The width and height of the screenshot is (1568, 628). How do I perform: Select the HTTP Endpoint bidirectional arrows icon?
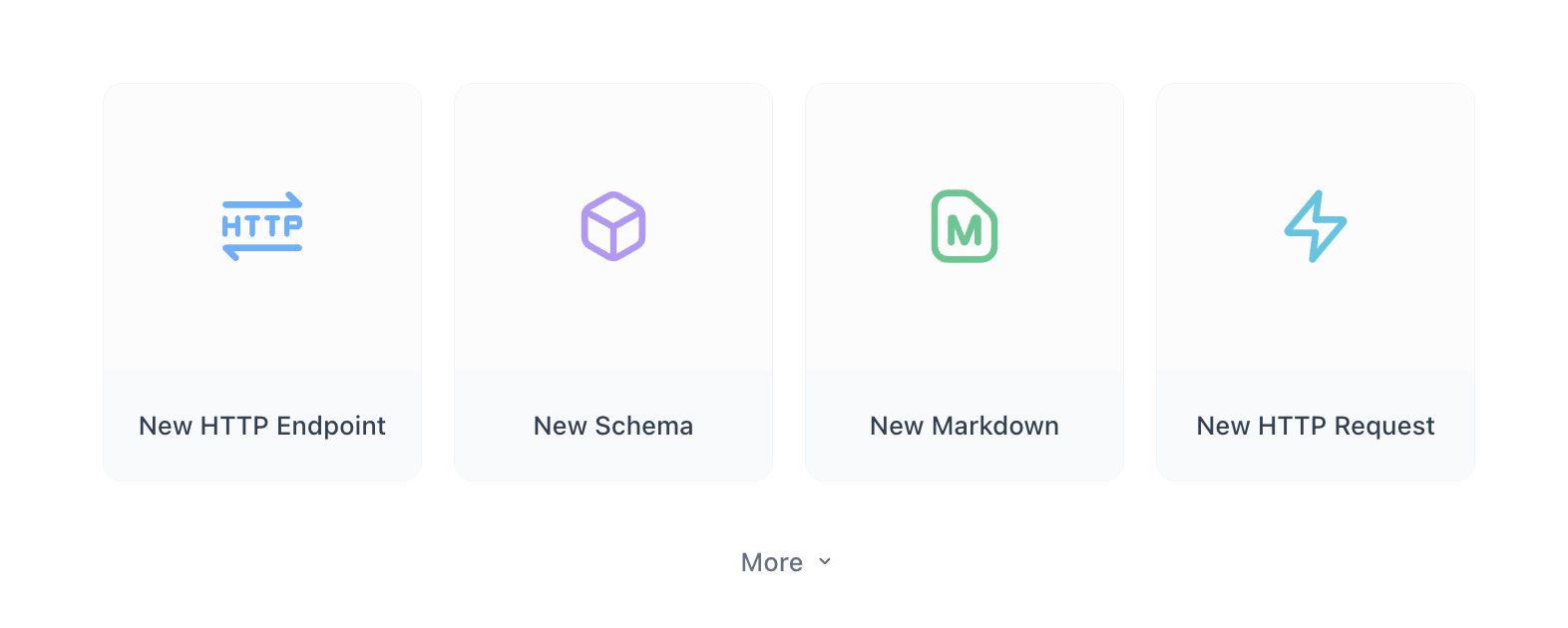[x=261, y=226]
